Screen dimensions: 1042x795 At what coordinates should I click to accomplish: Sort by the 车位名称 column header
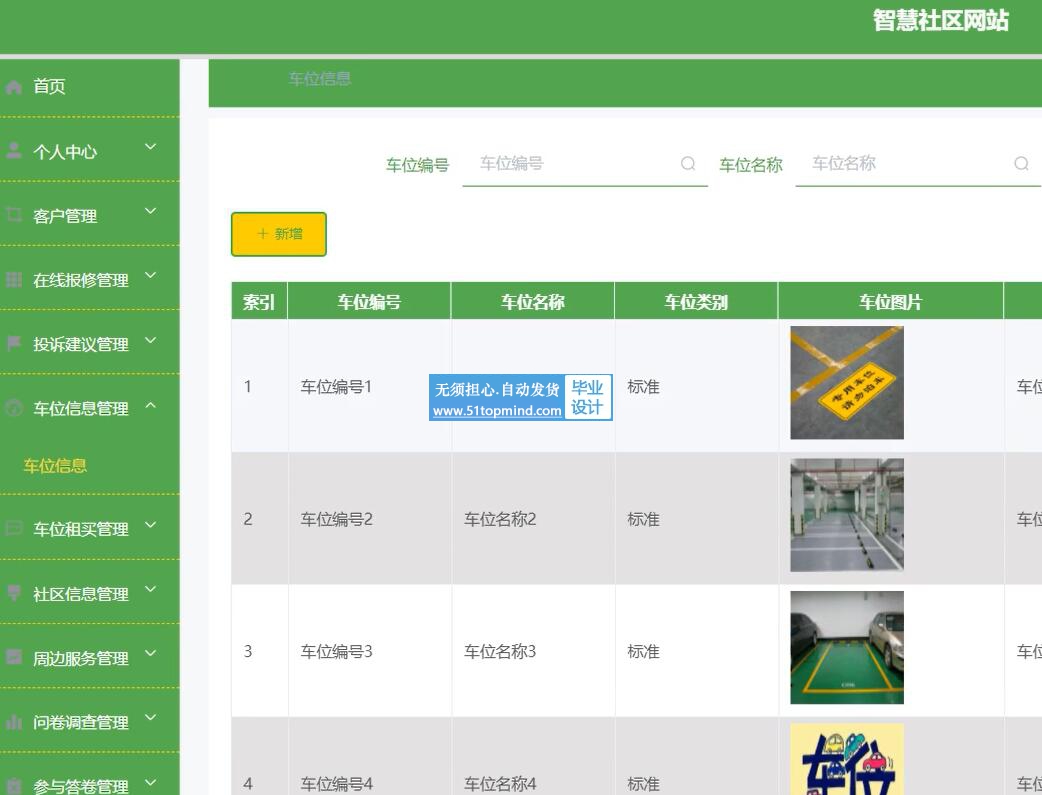click(x=533, y=302)
